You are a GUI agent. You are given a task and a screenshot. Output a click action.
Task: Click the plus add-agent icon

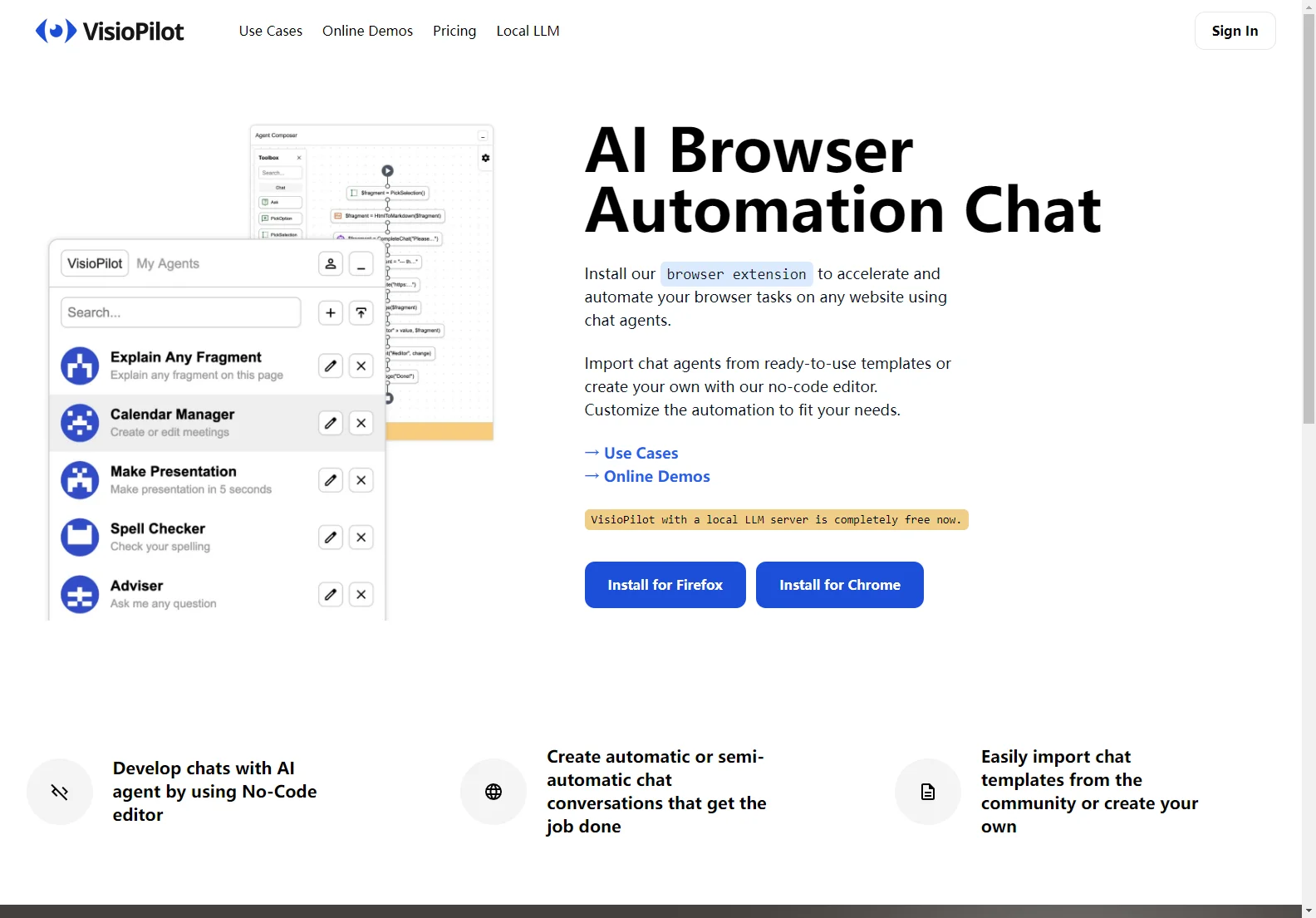tap(331, 313)
